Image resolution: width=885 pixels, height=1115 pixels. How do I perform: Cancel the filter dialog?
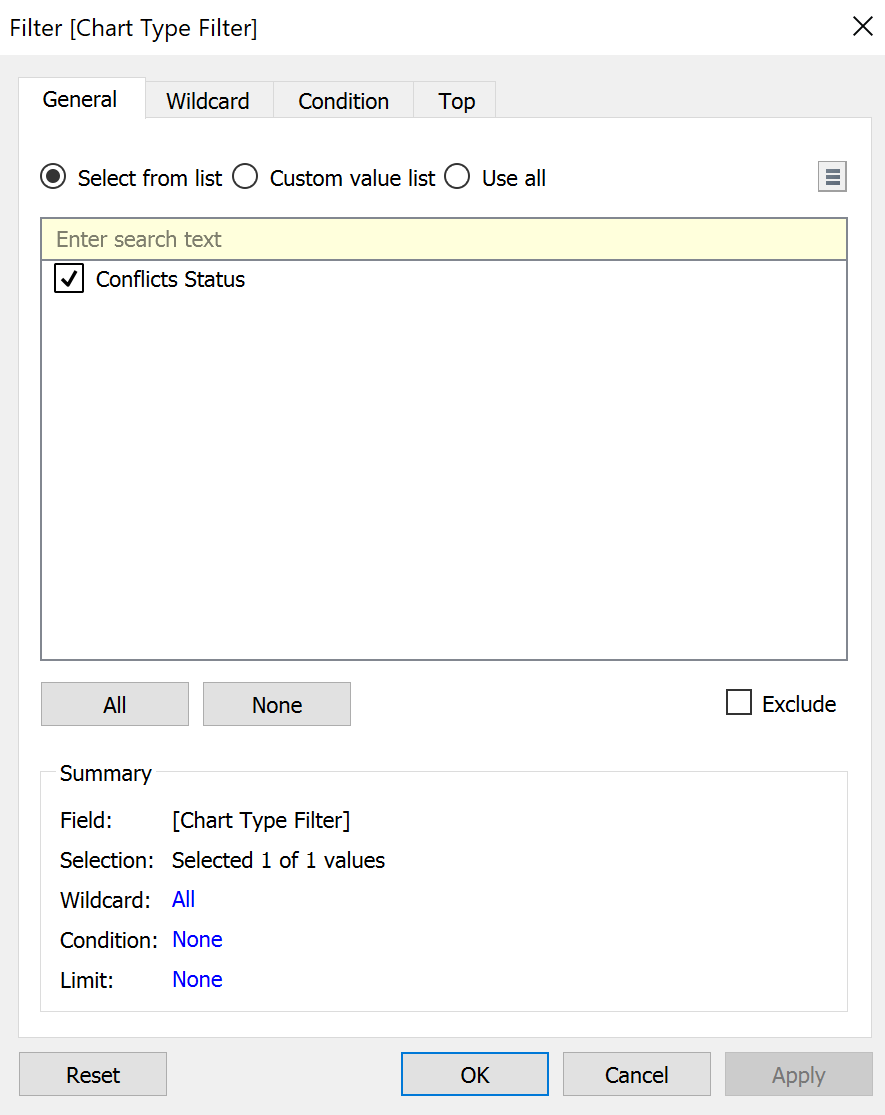[636, 1075]
